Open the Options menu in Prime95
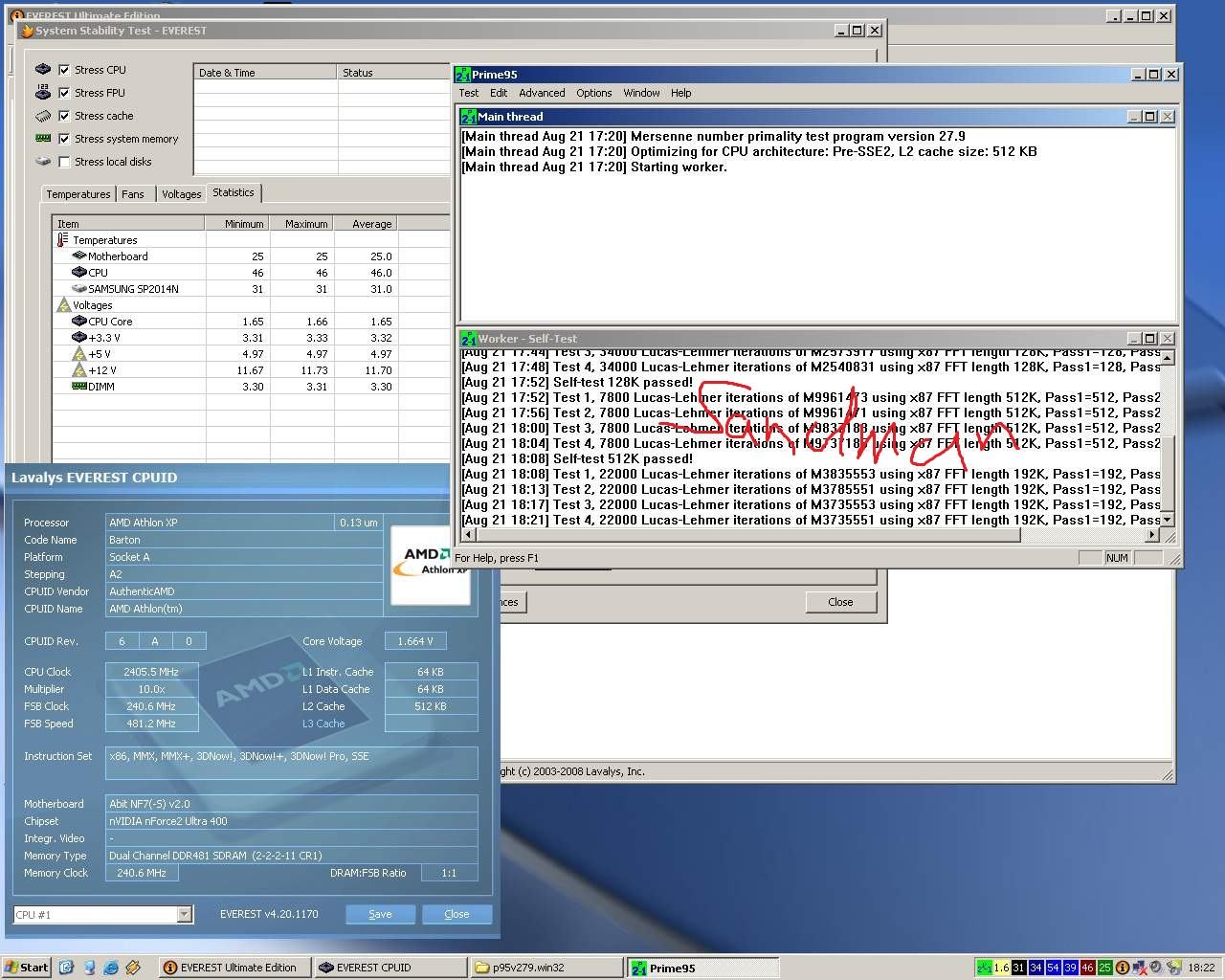The image size is (1225, 980). point(593,93)
